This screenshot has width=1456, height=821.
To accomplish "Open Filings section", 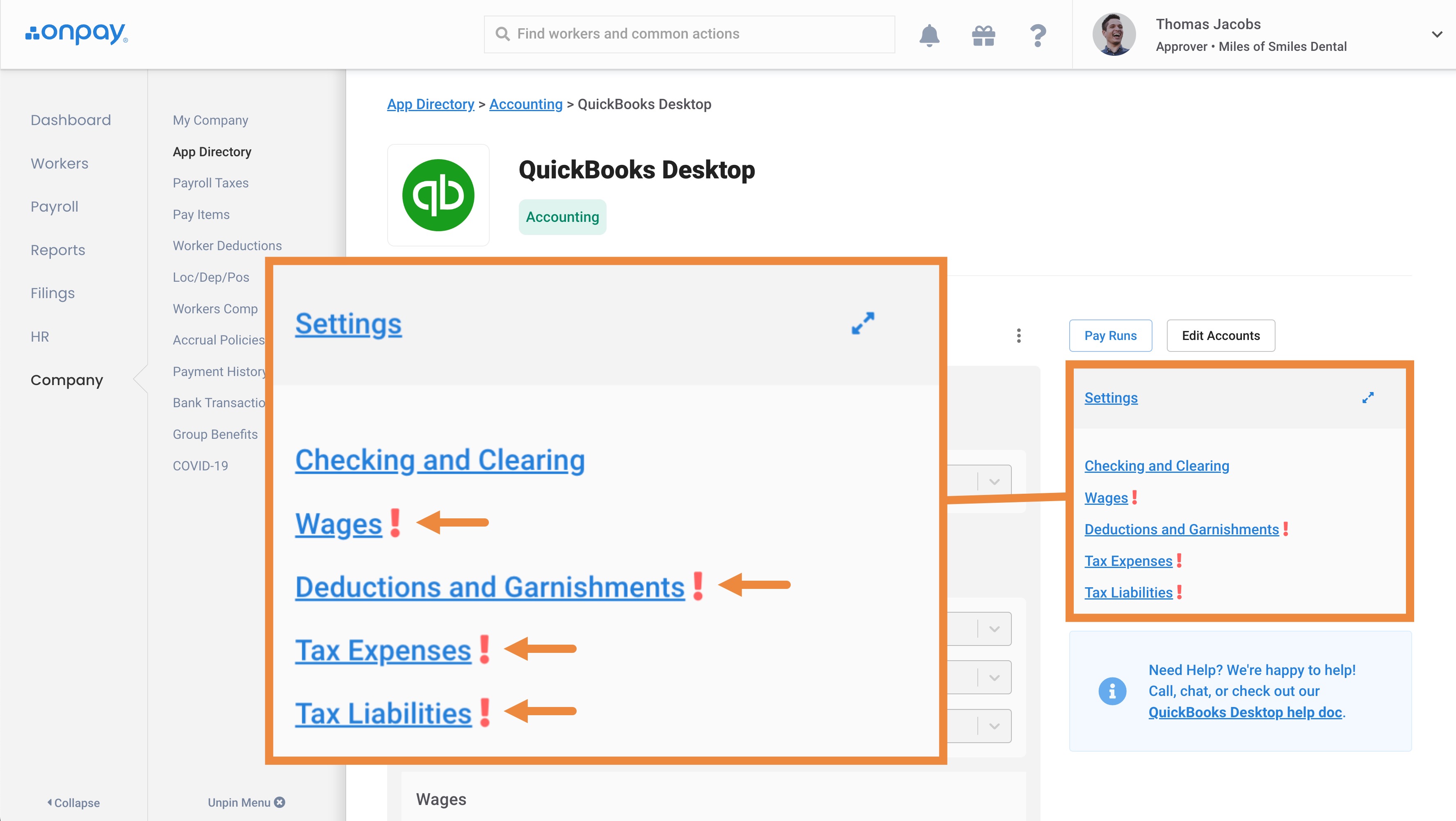I will pyautogui.click(x=52, y=293).
